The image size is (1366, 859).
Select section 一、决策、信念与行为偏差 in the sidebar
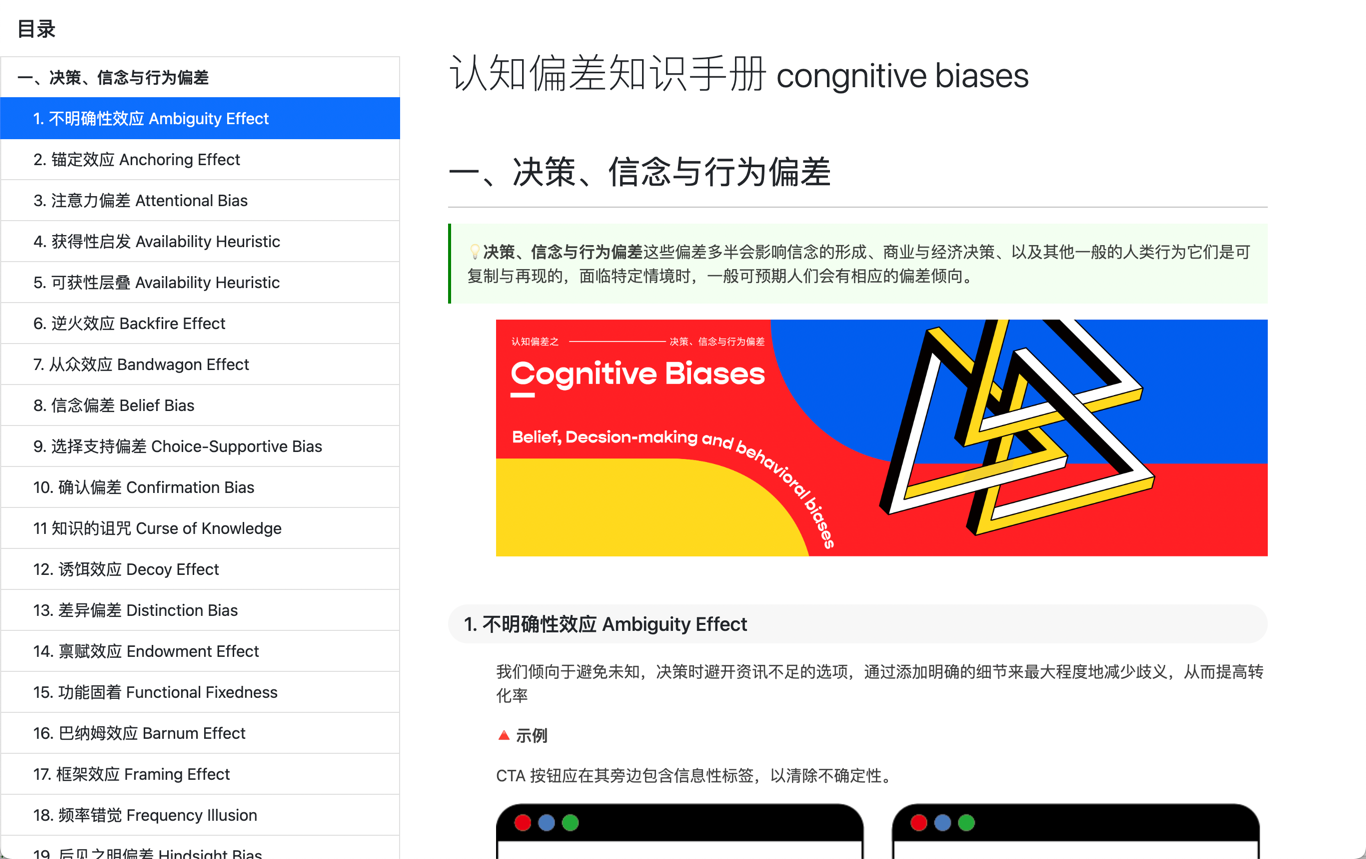click(200, 77)
